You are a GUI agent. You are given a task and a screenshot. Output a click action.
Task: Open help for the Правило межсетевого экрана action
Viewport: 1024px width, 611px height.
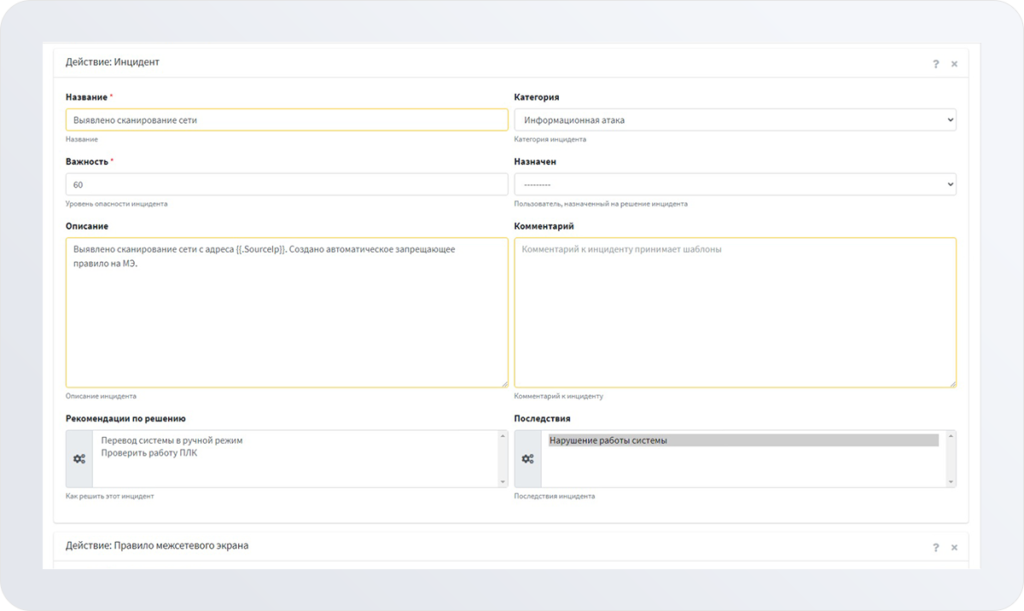[935, 547]
